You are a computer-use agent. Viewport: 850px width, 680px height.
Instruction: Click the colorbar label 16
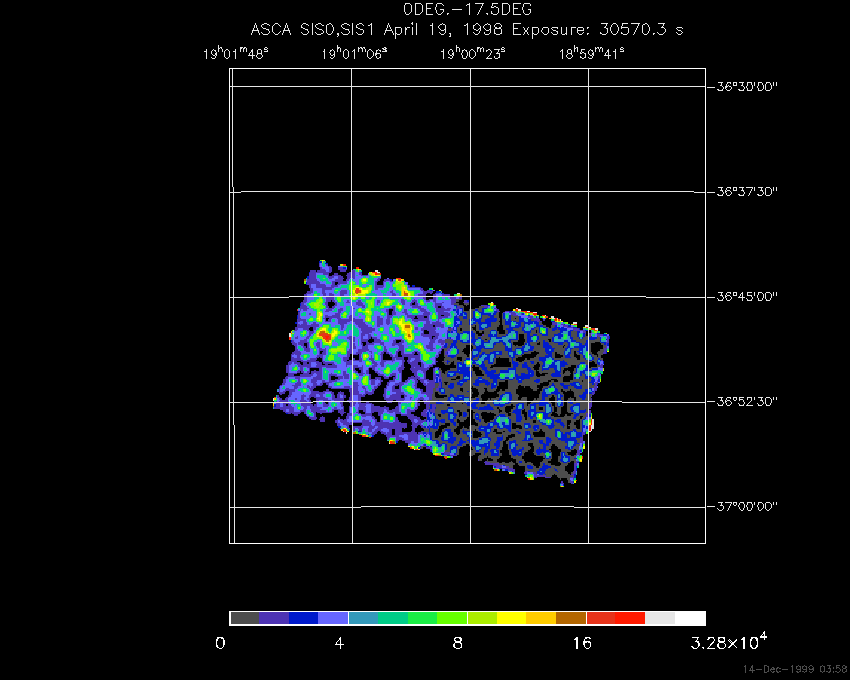582,644
